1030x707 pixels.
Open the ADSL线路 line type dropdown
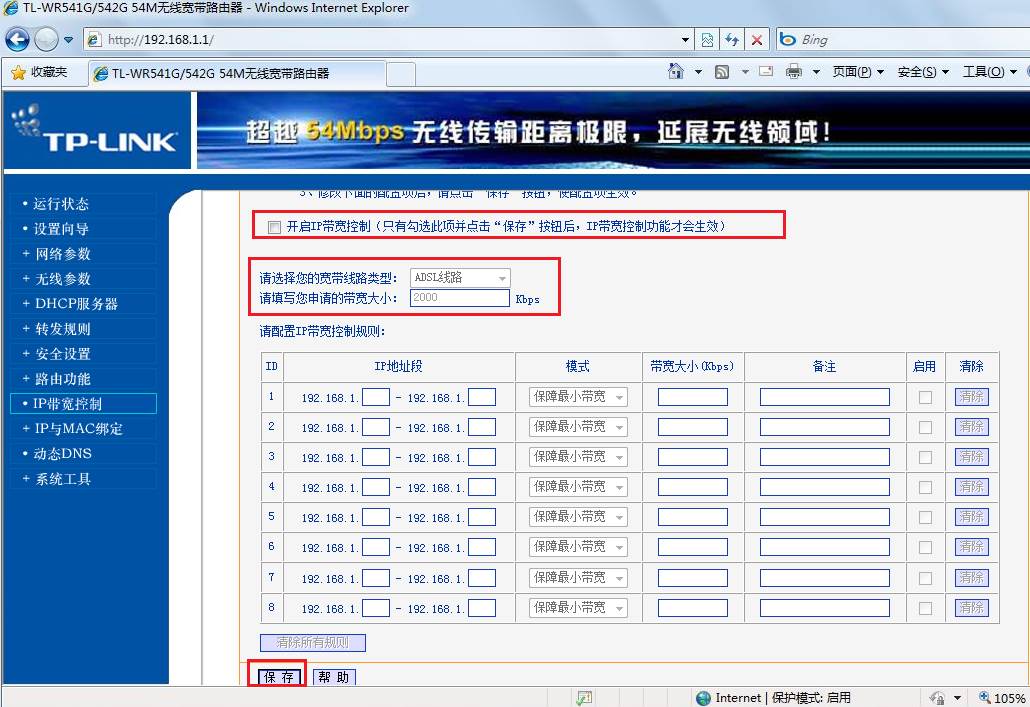click(x=460, y=278)
